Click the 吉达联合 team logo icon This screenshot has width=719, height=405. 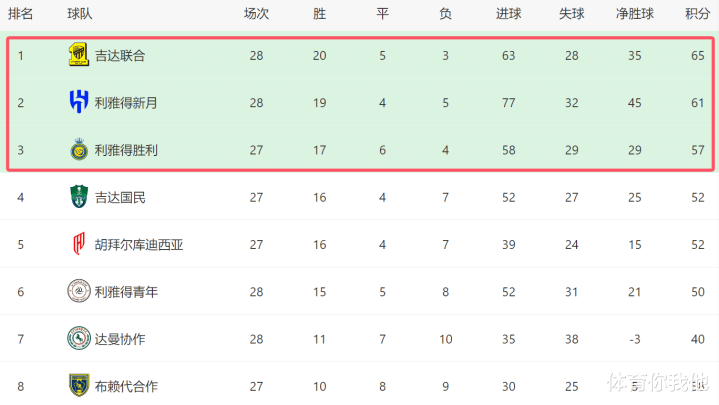[78, 54]
